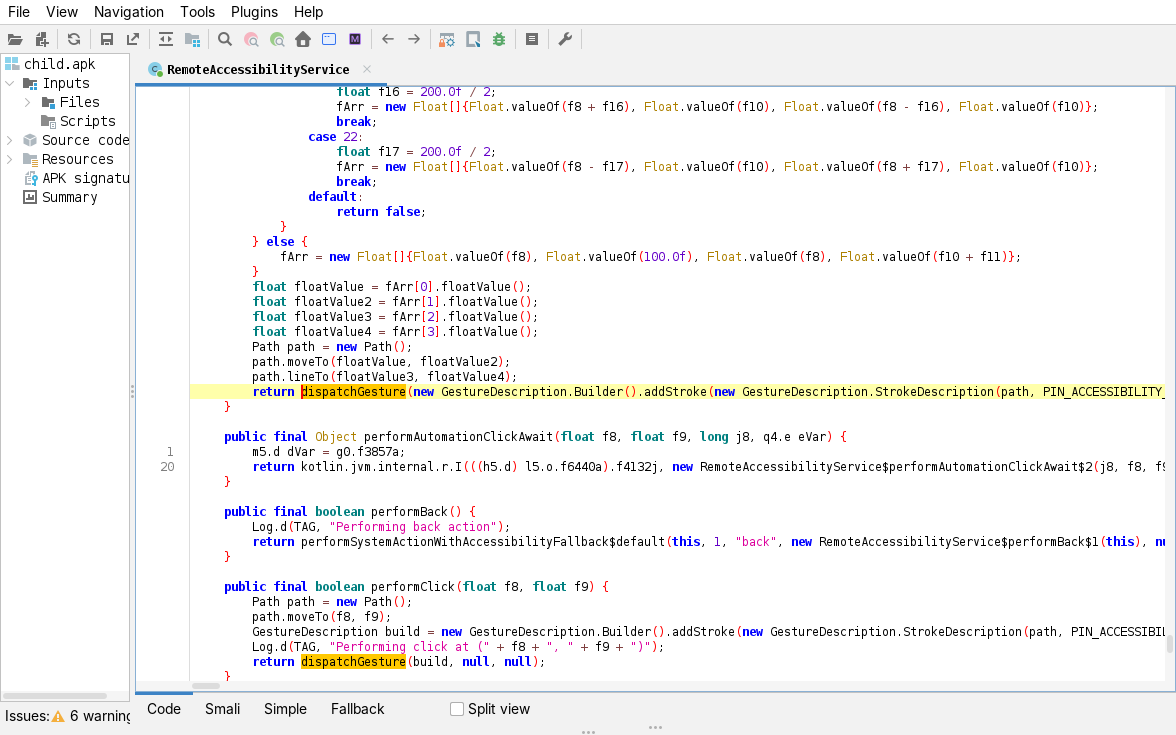Screen dimensions: 1176x735
Task: Switch to the Fallback tab
Action: tap(357, 709)
